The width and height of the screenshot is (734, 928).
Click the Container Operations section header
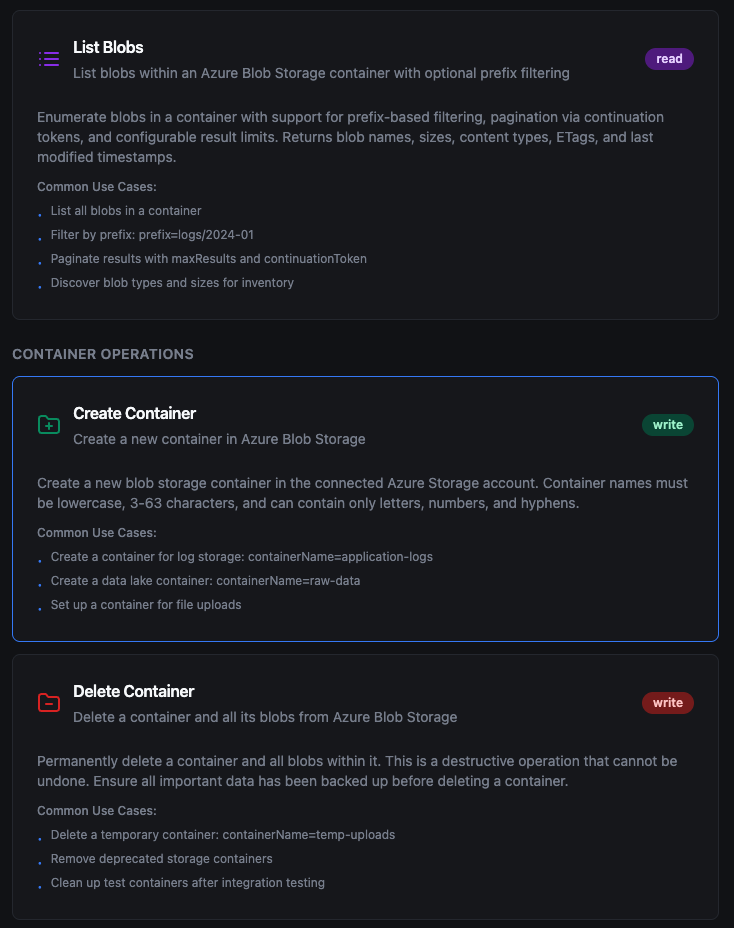click(103, 354)
